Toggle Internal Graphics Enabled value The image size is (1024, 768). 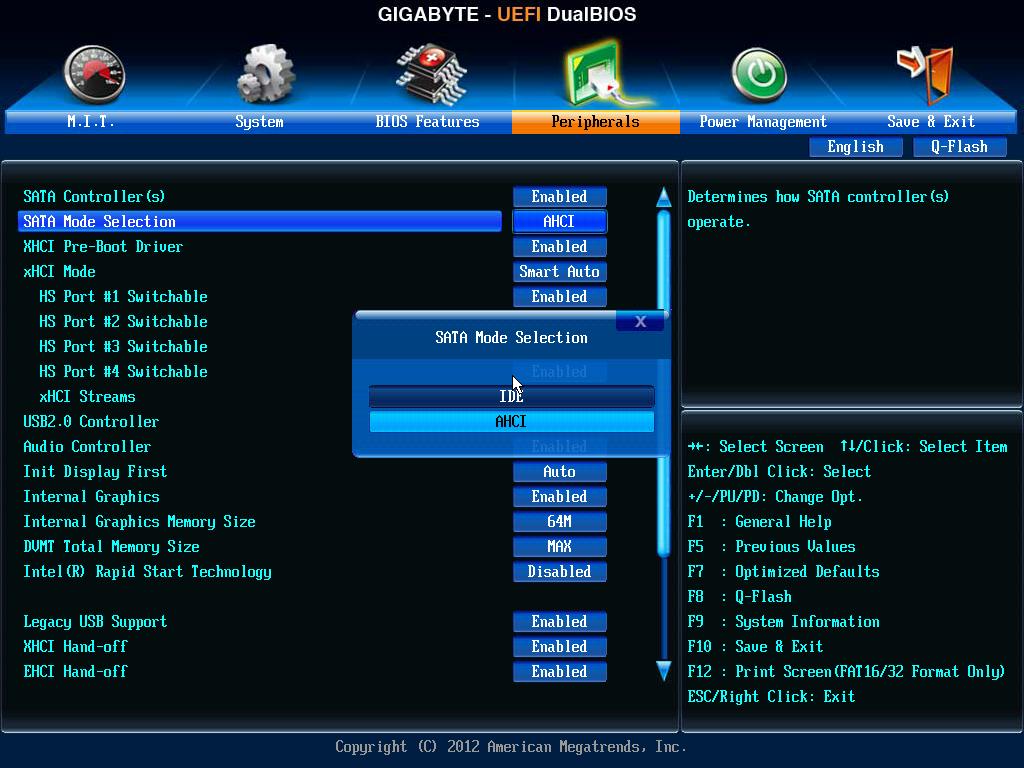(560, 496)
